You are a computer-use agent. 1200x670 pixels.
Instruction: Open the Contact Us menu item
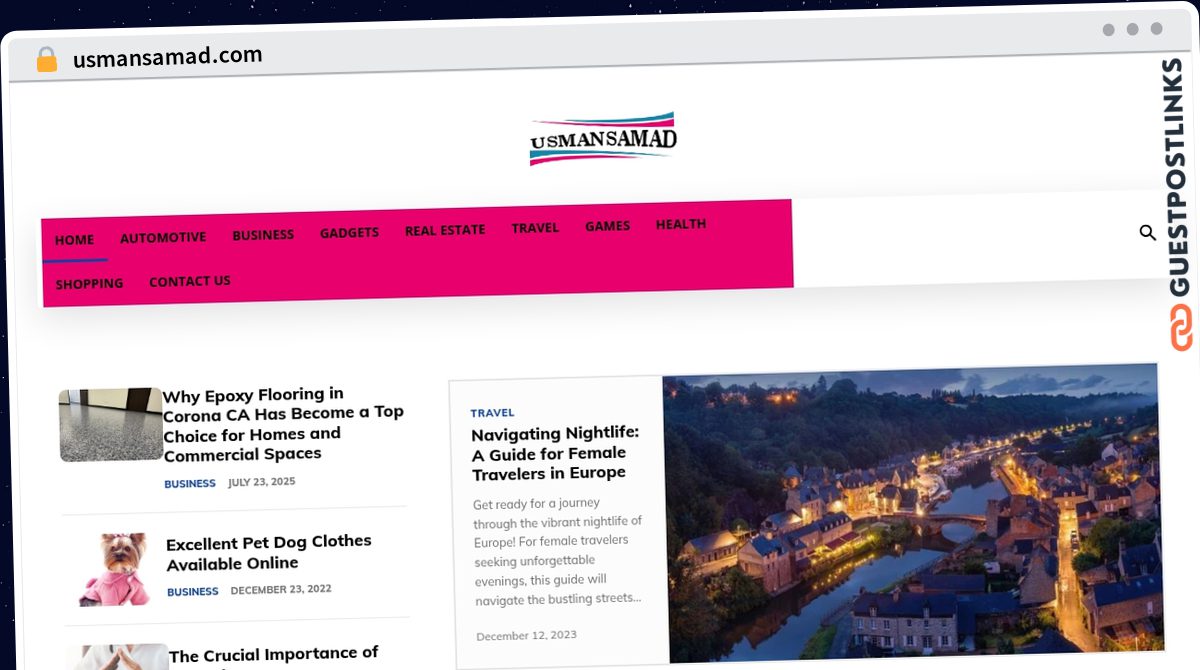pyautogui.click(x=190, y=281)
